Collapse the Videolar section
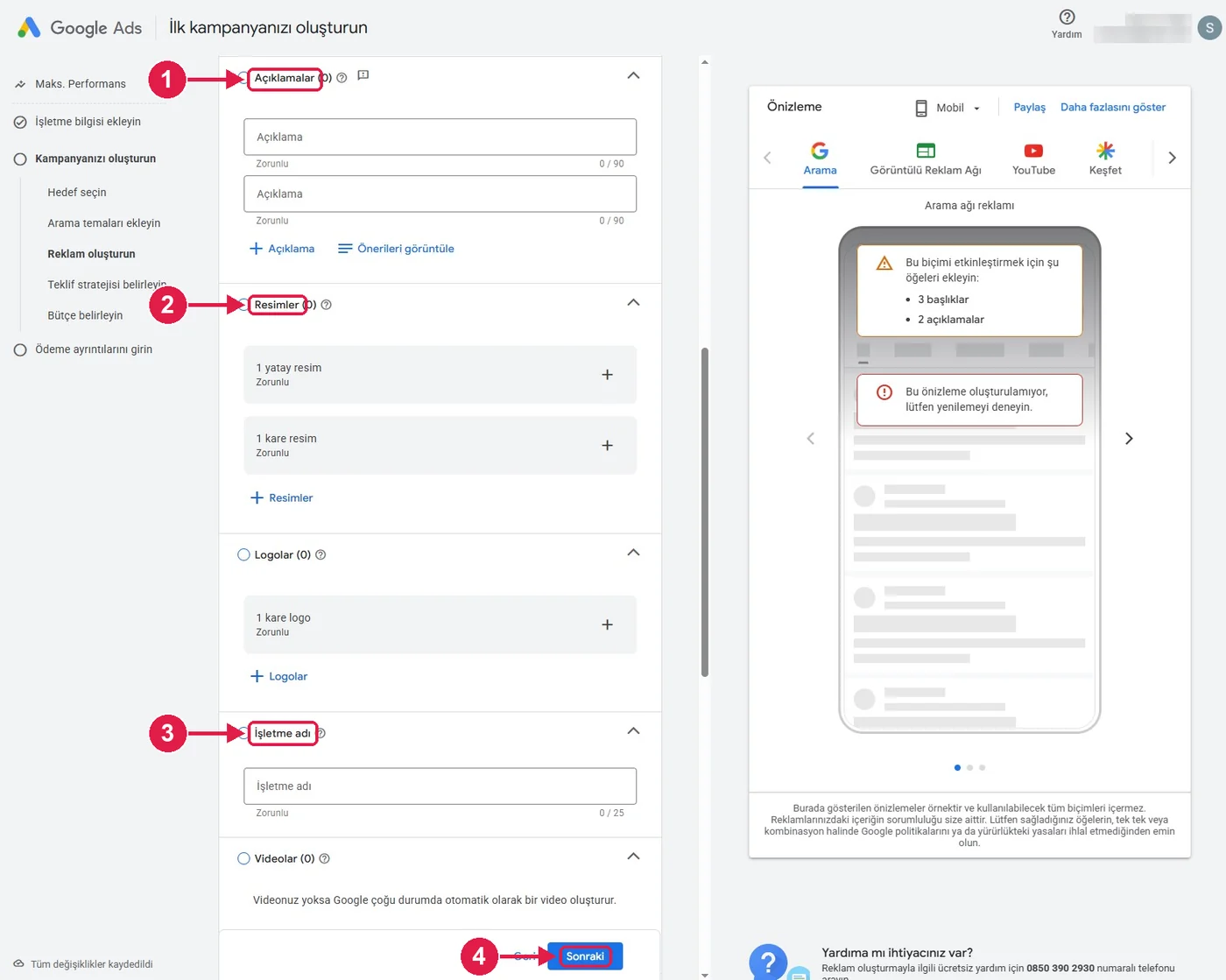This screenshot has height=980, width=1226. click(x=634, y=856)
